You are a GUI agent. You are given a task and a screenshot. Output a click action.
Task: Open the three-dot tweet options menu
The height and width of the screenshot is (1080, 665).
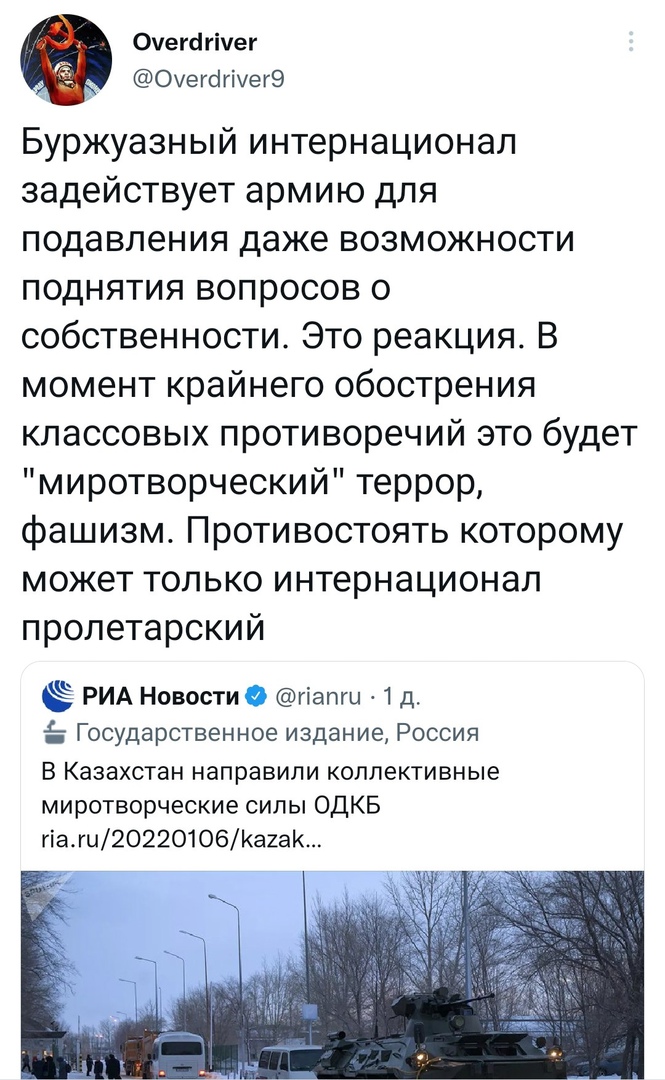(x=631, y=42)
